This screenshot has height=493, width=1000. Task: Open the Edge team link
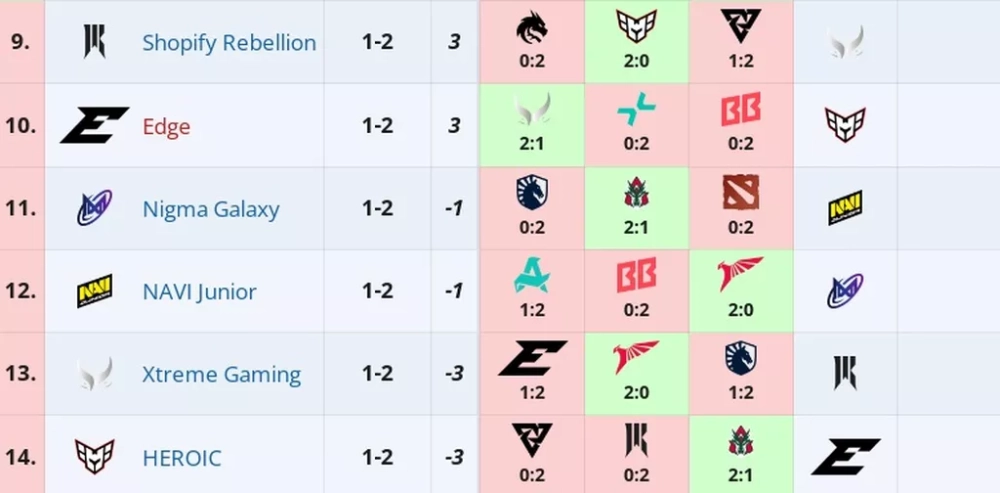tap(166, 126)
